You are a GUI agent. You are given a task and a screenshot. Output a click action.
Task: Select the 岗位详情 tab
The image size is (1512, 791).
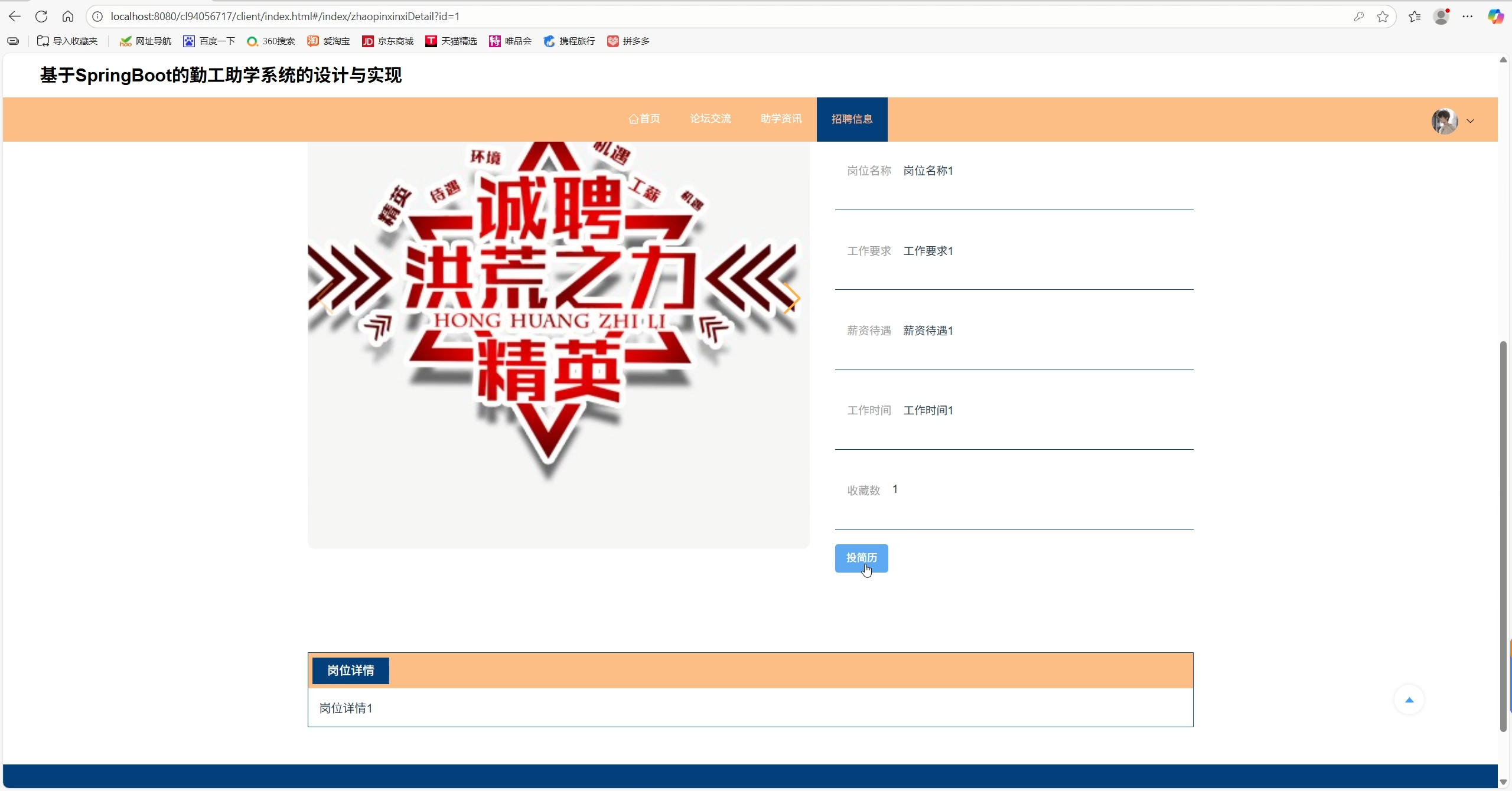click(351, 671)
